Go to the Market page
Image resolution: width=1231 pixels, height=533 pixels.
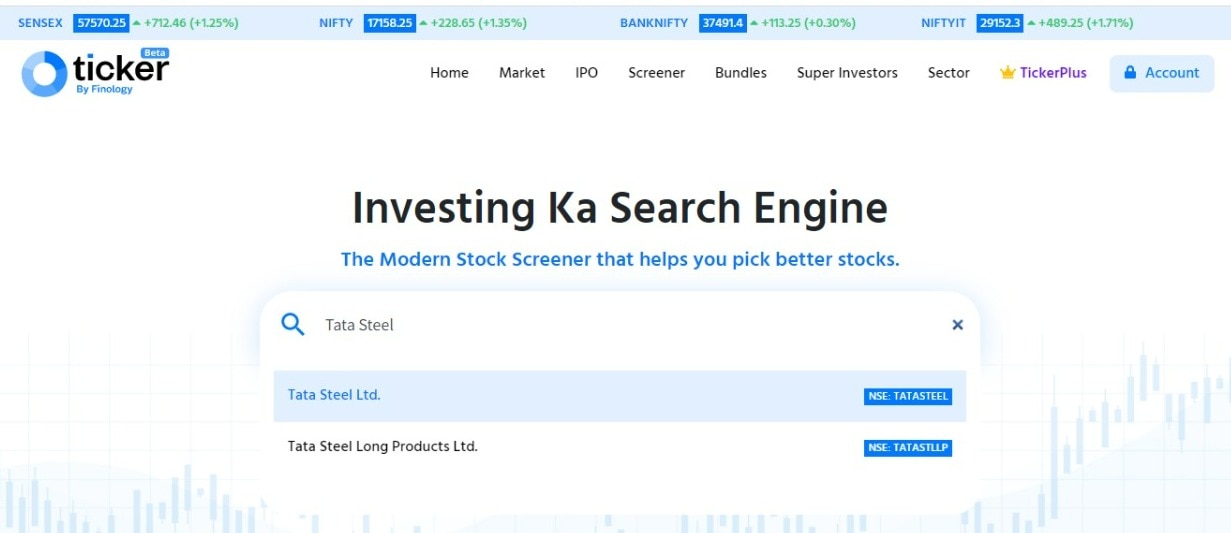coord(522,73)
